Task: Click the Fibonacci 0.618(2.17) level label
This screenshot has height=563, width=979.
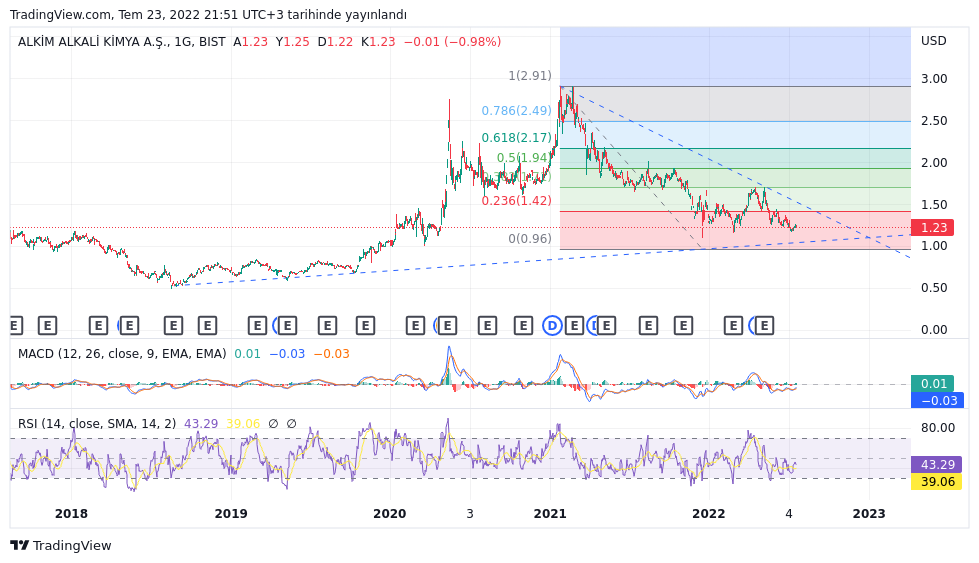Action: tap(516, 137)
